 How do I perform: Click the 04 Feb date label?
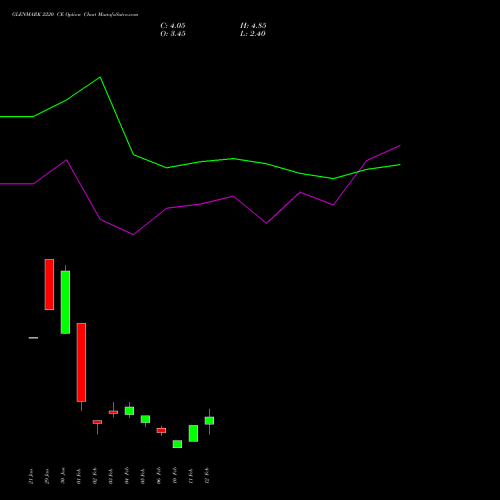pos(127,476)
